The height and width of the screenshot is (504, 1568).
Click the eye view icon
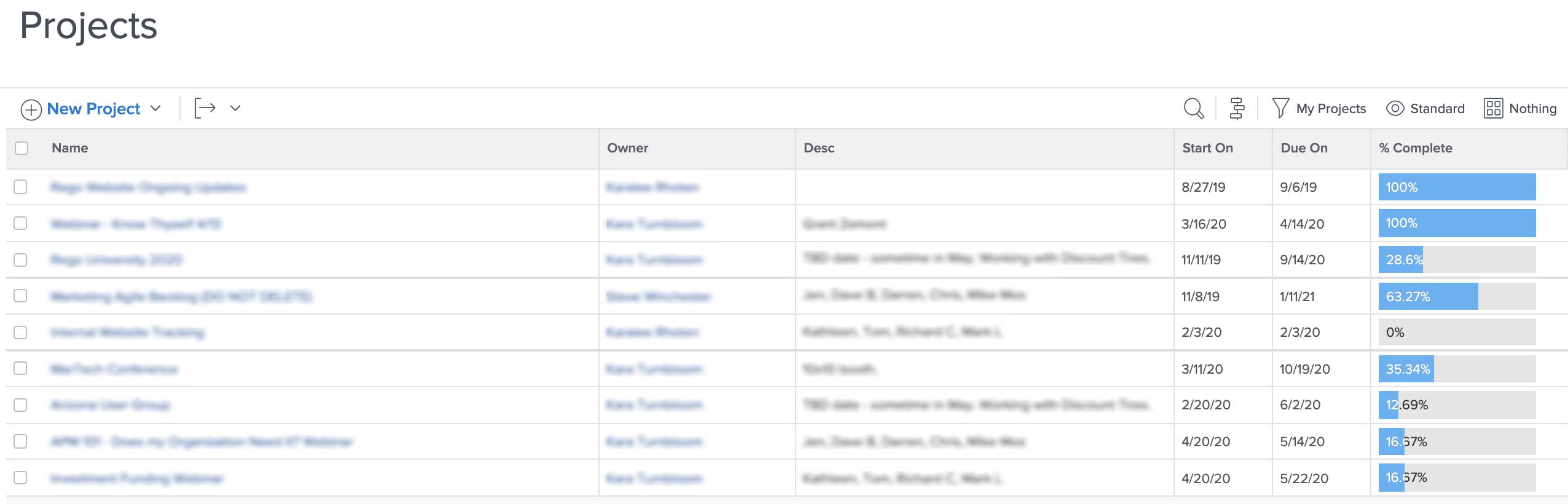click(x=1395, y=108)
